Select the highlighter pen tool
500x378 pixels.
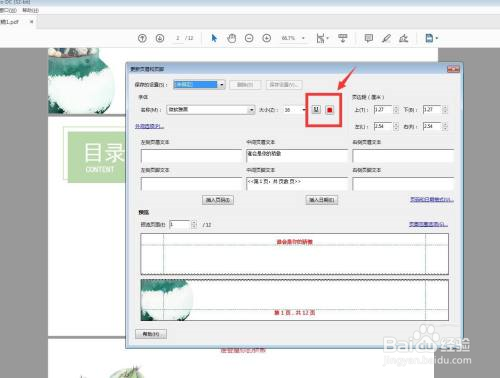tap(386, 38)
